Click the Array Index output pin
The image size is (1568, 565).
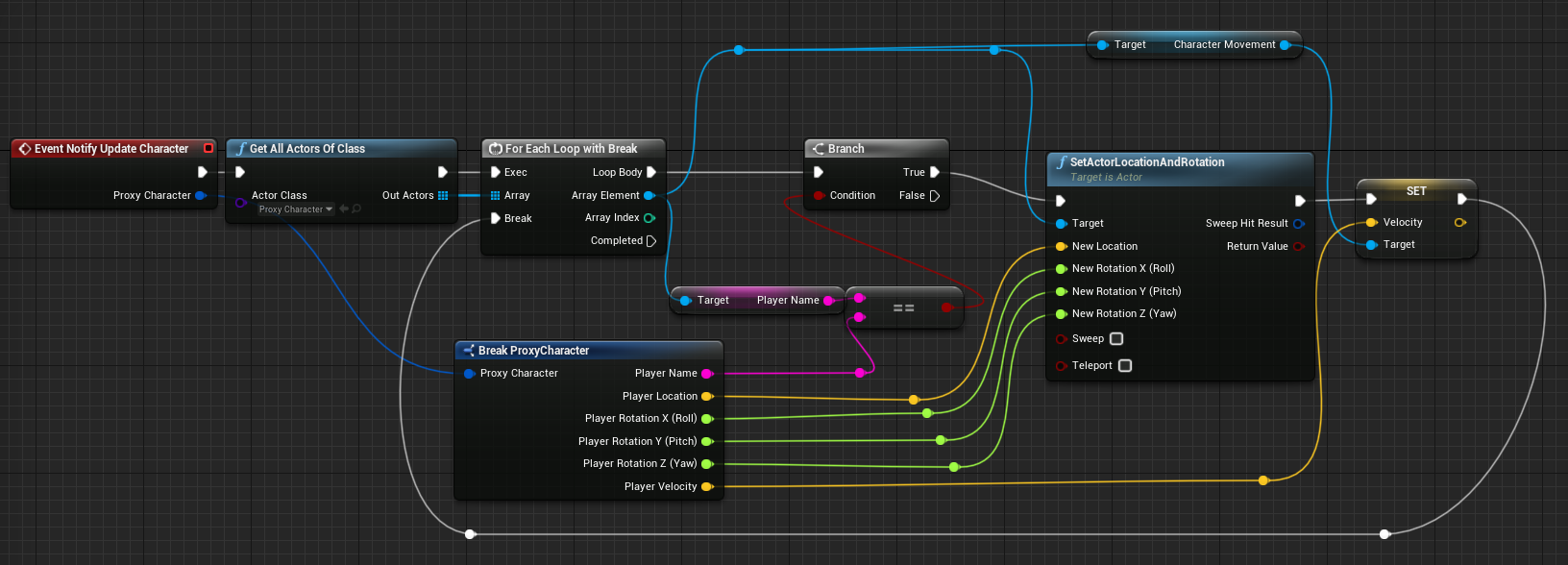tap(649, 218)
